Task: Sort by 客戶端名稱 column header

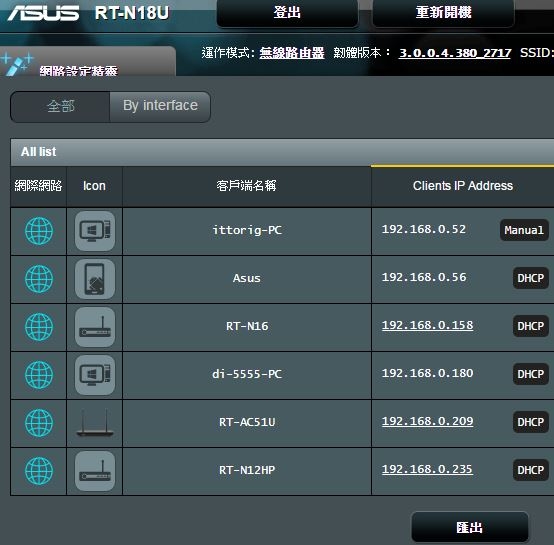Action: pos(247,186)
